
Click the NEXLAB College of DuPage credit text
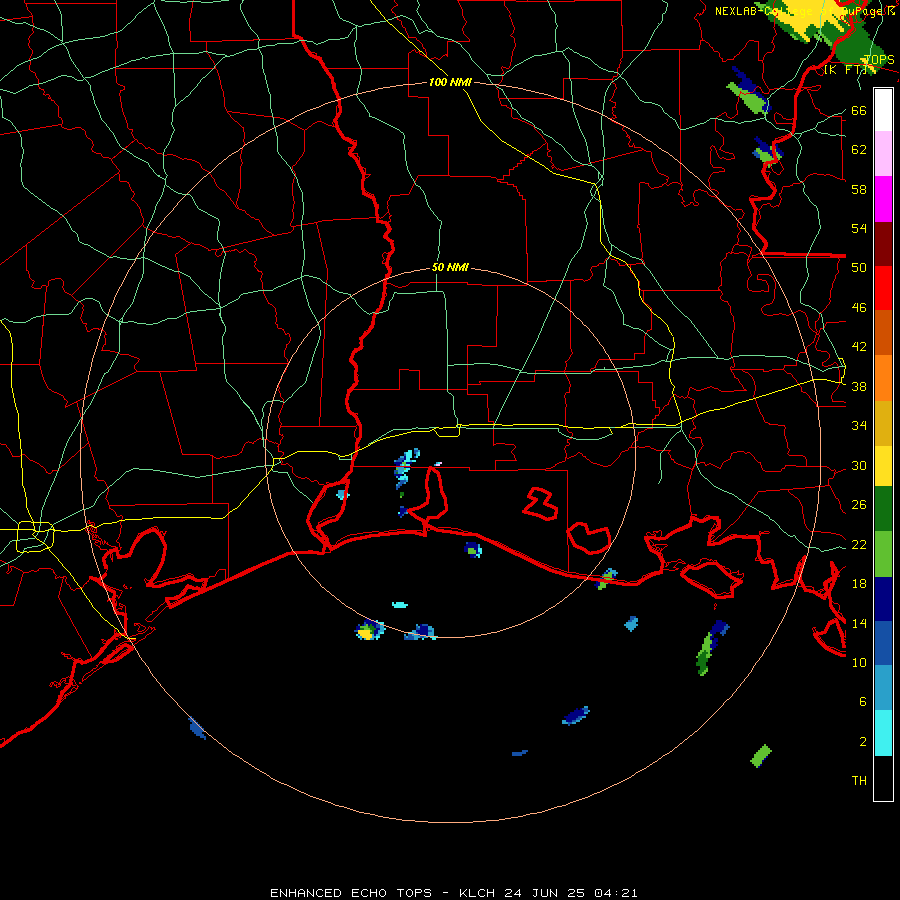click(805, 11)
